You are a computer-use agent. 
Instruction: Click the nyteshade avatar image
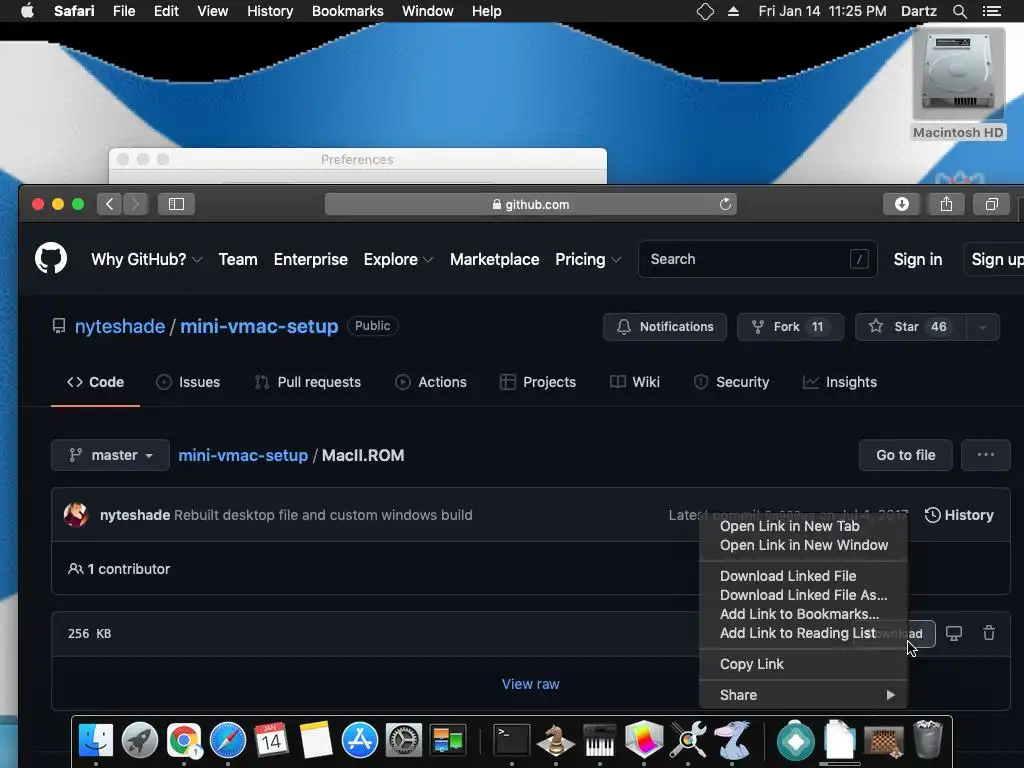[76, 515]
